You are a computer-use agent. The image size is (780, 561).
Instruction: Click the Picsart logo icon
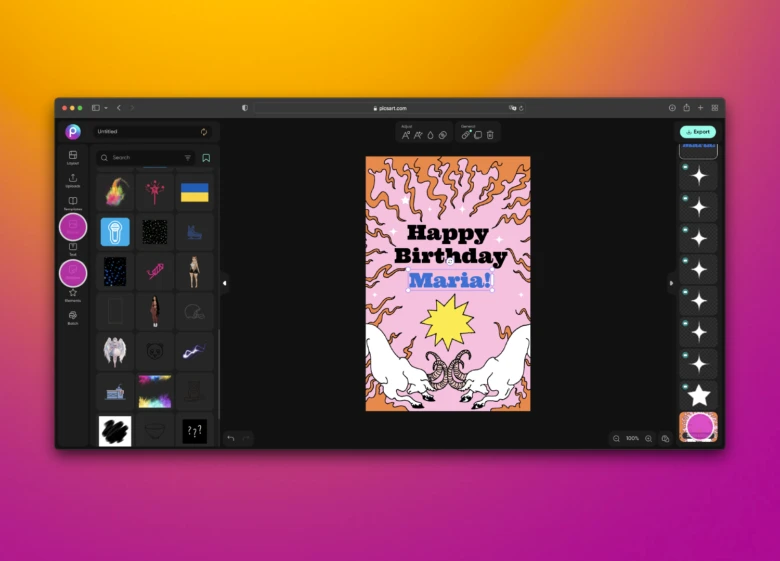73,131
